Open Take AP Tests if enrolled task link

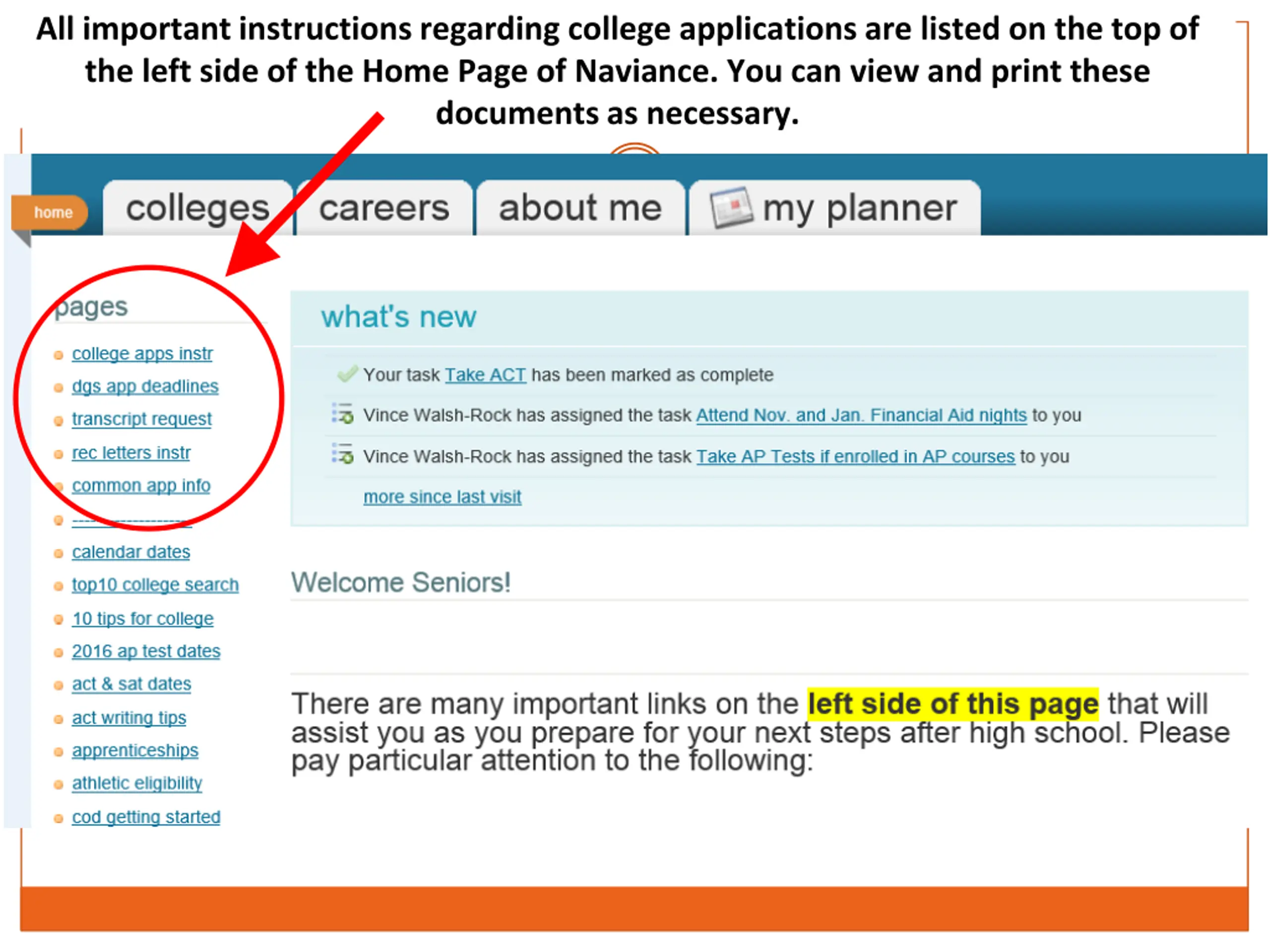[x=855, y=456]
